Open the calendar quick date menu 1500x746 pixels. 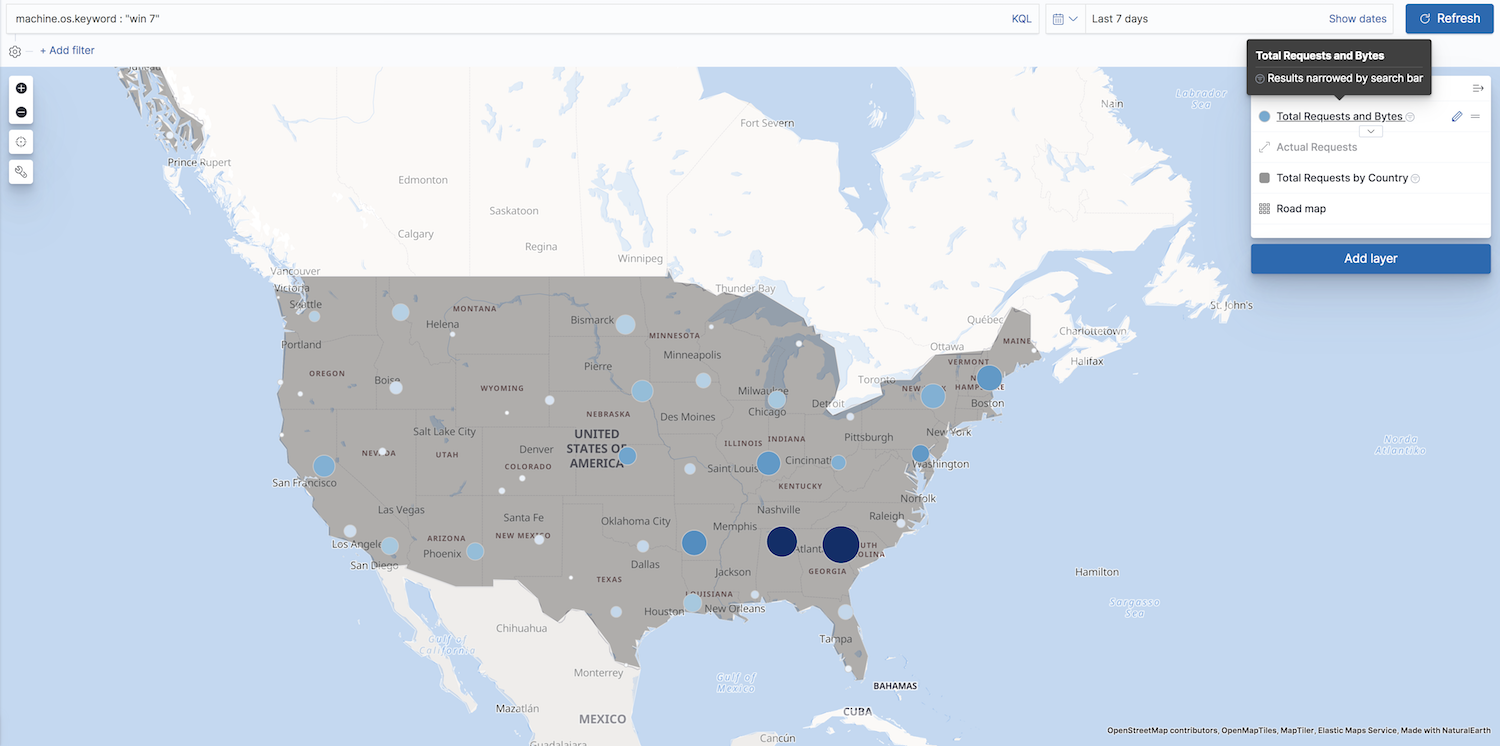(1065, 19)
